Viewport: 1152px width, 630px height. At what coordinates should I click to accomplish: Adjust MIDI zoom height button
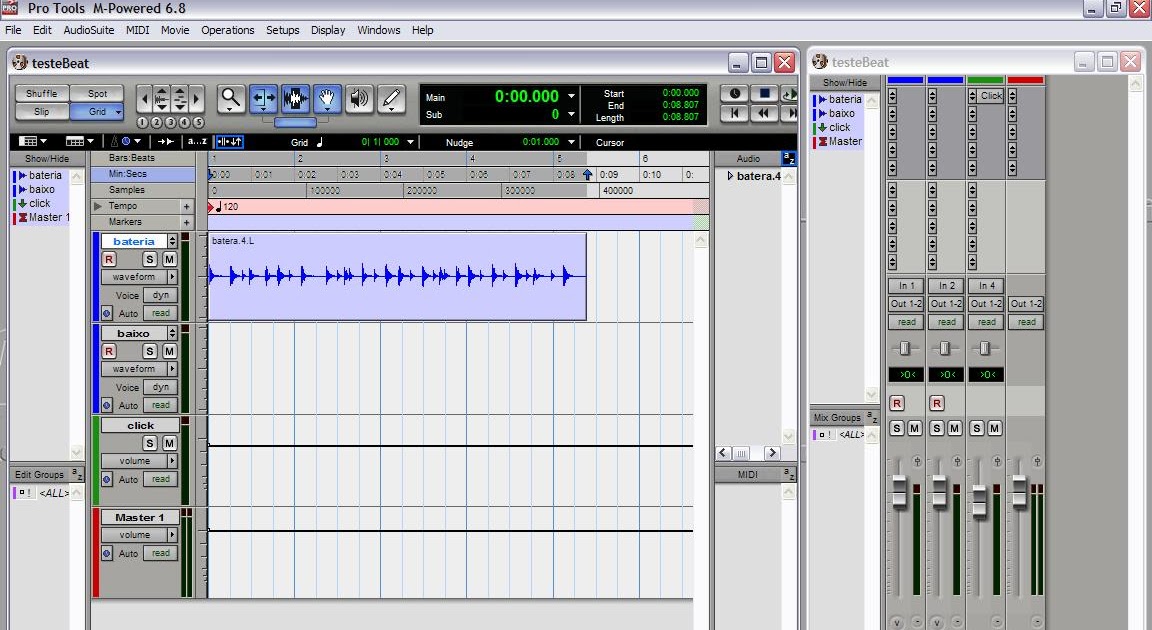pyautogui.click(x=180, y=98)
